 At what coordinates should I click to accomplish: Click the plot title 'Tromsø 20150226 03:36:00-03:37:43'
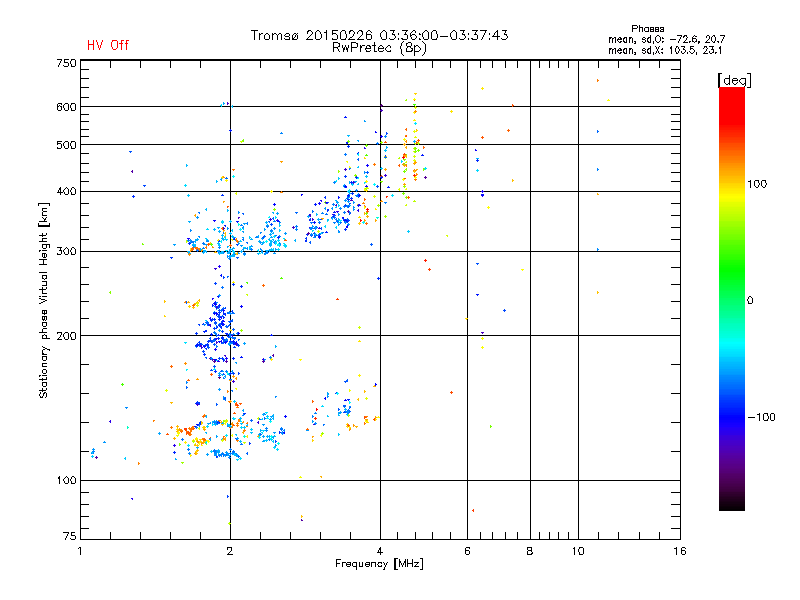coord(379,35)
